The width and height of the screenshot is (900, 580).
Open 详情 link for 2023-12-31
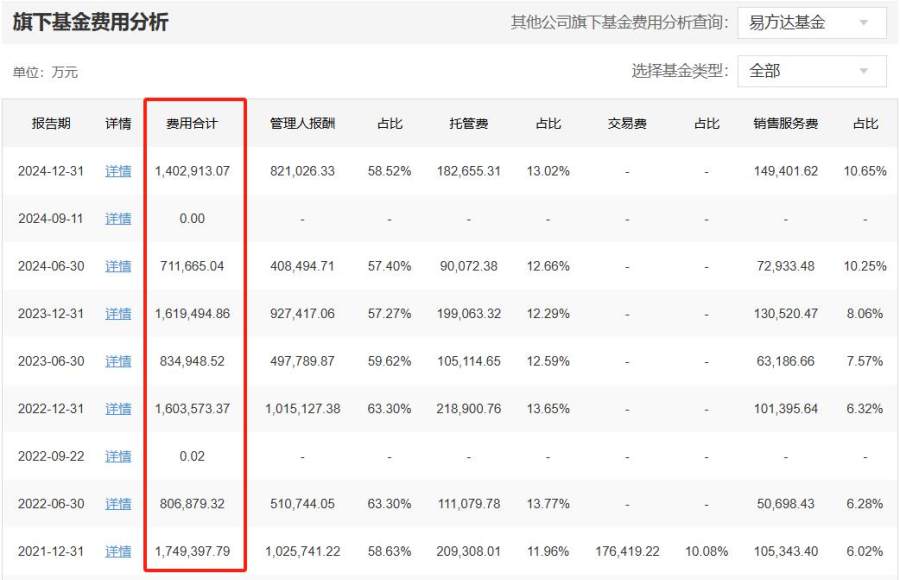pyautogui.click(x=118, y=314)
